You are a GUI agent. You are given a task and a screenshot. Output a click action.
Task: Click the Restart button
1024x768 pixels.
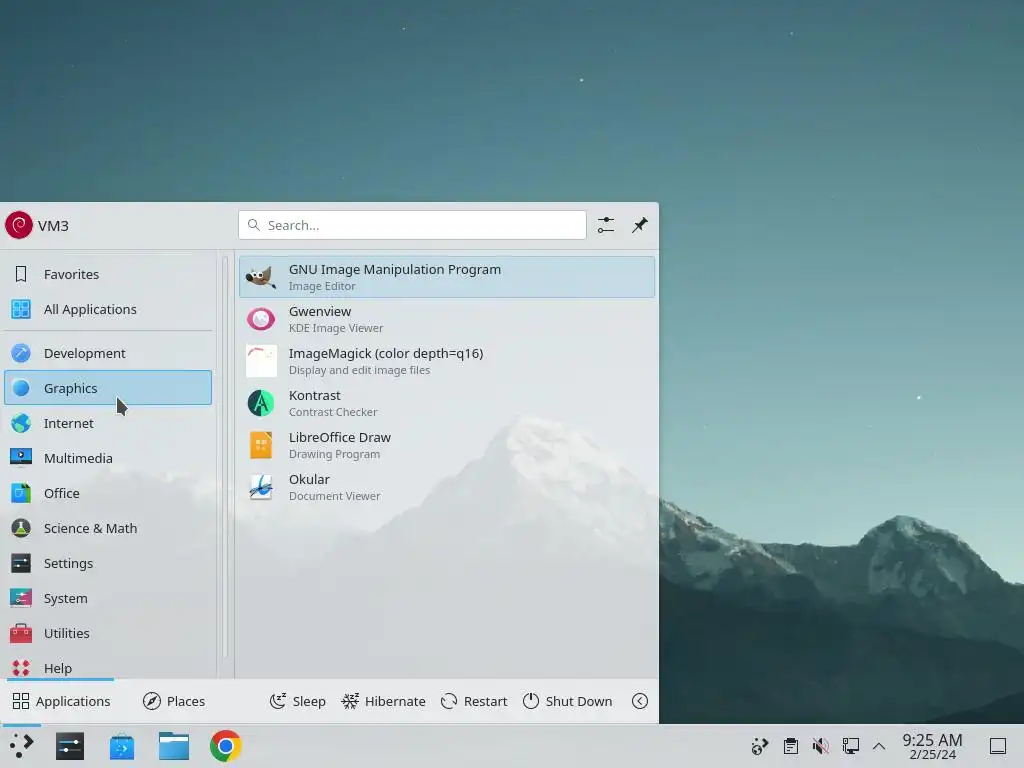(474, 701)
